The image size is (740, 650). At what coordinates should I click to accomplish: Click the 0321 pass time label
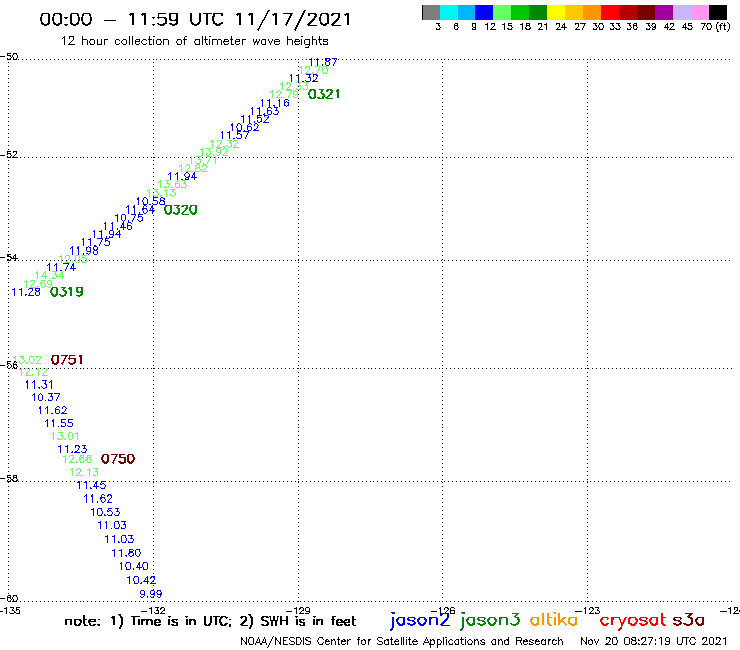(324, 94)
